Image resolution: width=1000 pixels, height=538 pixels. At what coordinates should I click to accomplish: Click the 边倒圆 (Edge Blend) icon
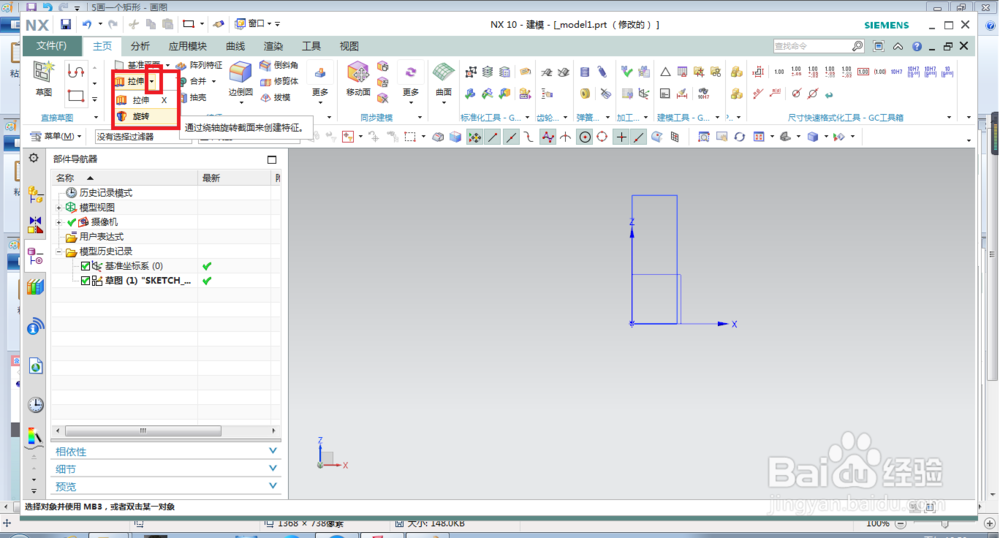pos(240,79)
